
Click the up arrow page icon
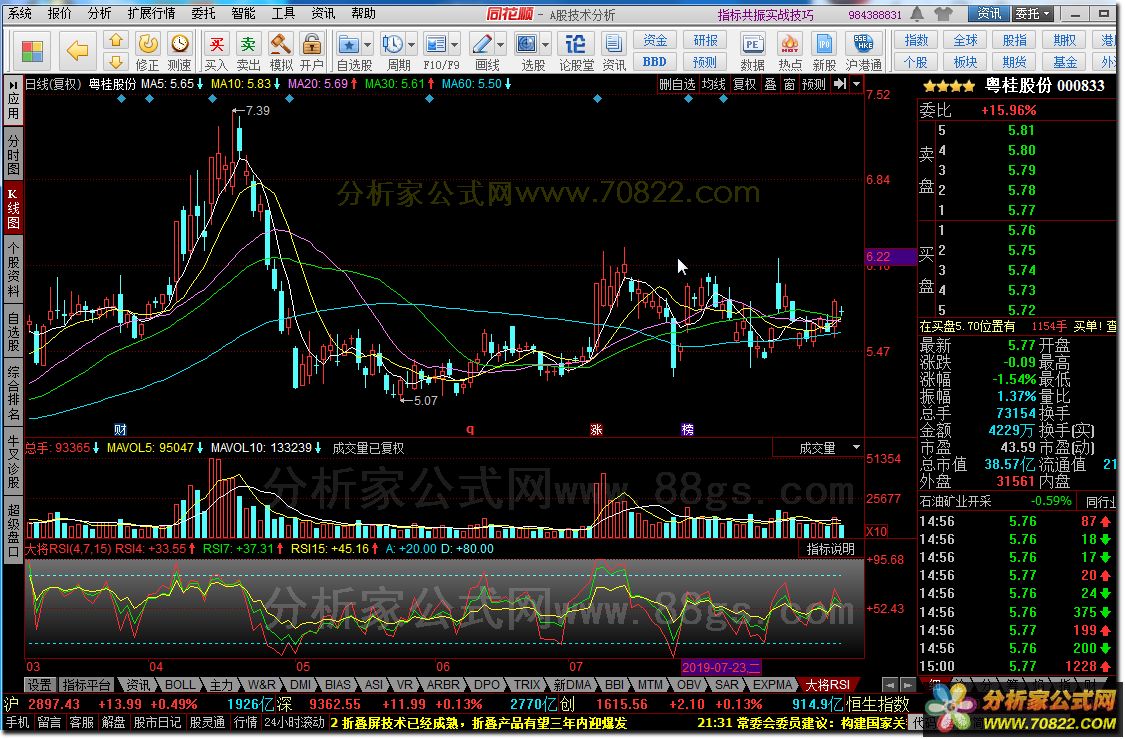116,40
